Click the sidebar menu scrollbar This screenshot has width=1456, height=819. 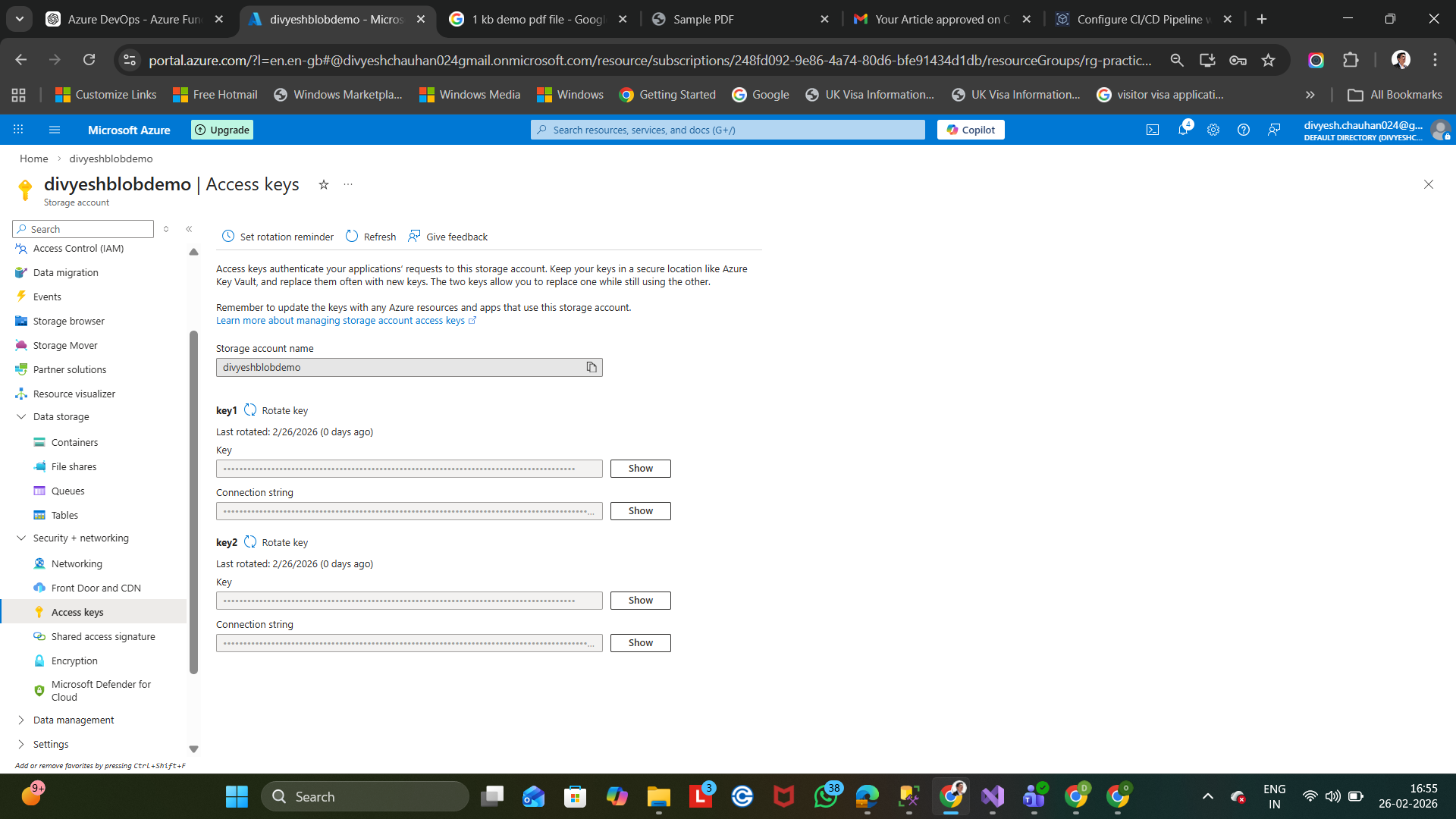[x=193, y=500]
